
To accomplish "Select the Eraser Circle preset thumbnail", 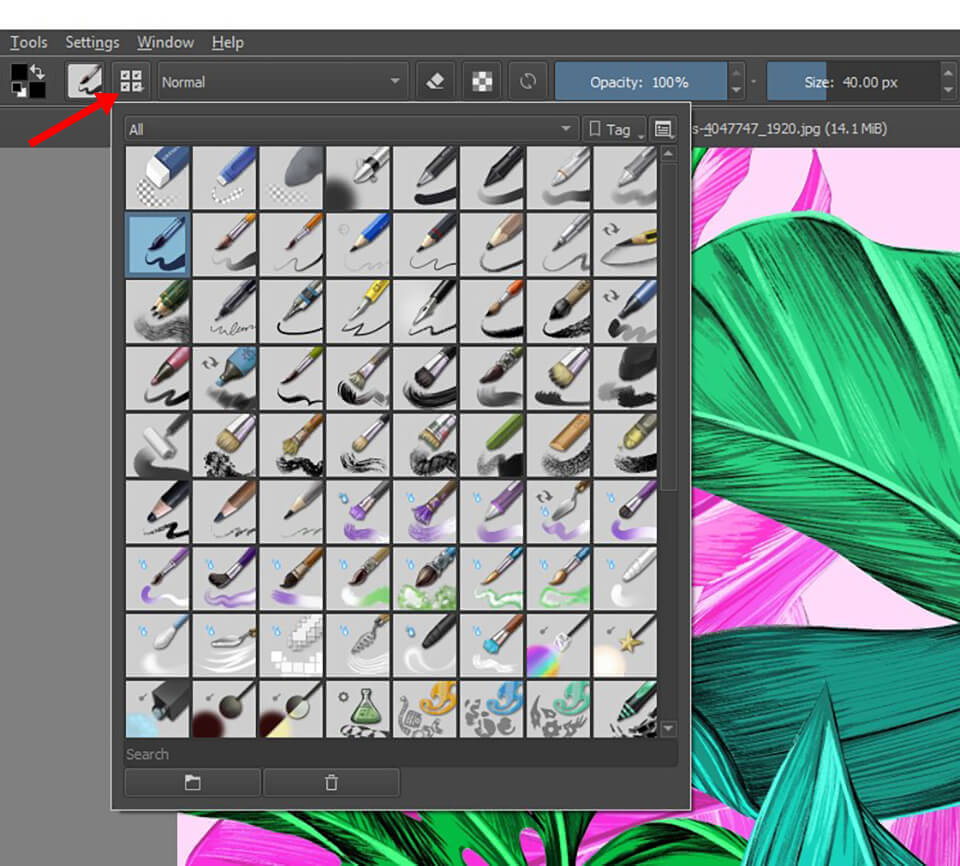I will [157, 178].
